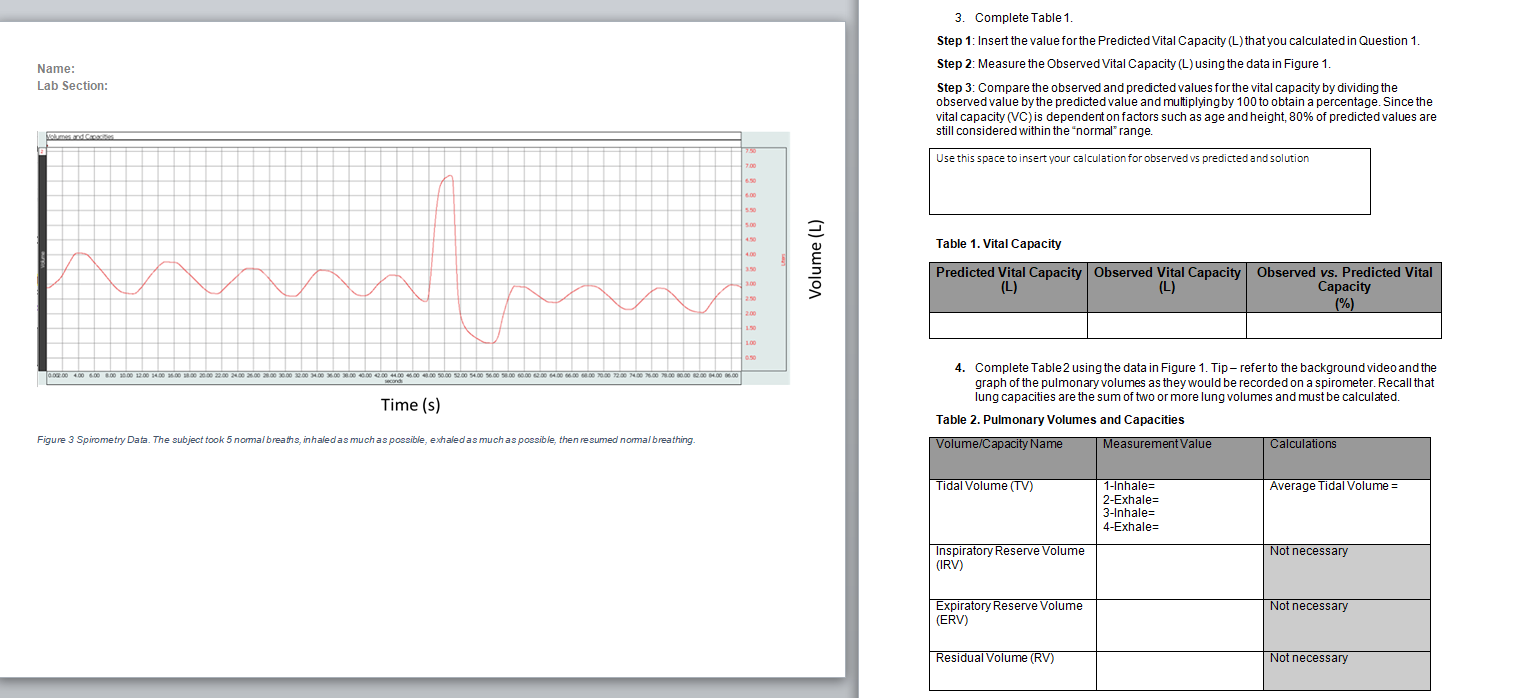The image size is (1514, 698).
Task: Select the "Calculations" header cell
Action: 1346,458
